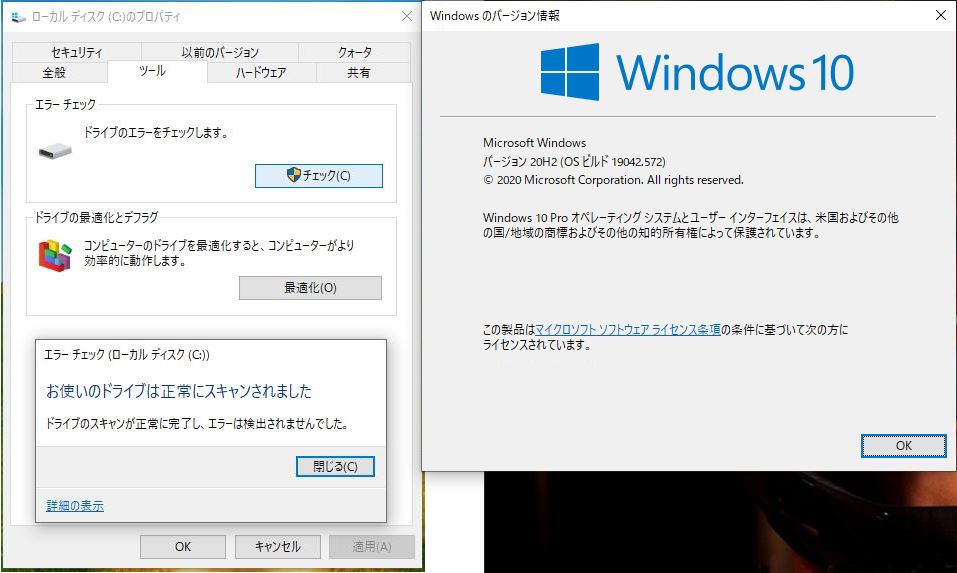Click the エラー チェック (ローカル ディスク (C:)) dialog title
This screenshot has height=573, width=957.
127,355
